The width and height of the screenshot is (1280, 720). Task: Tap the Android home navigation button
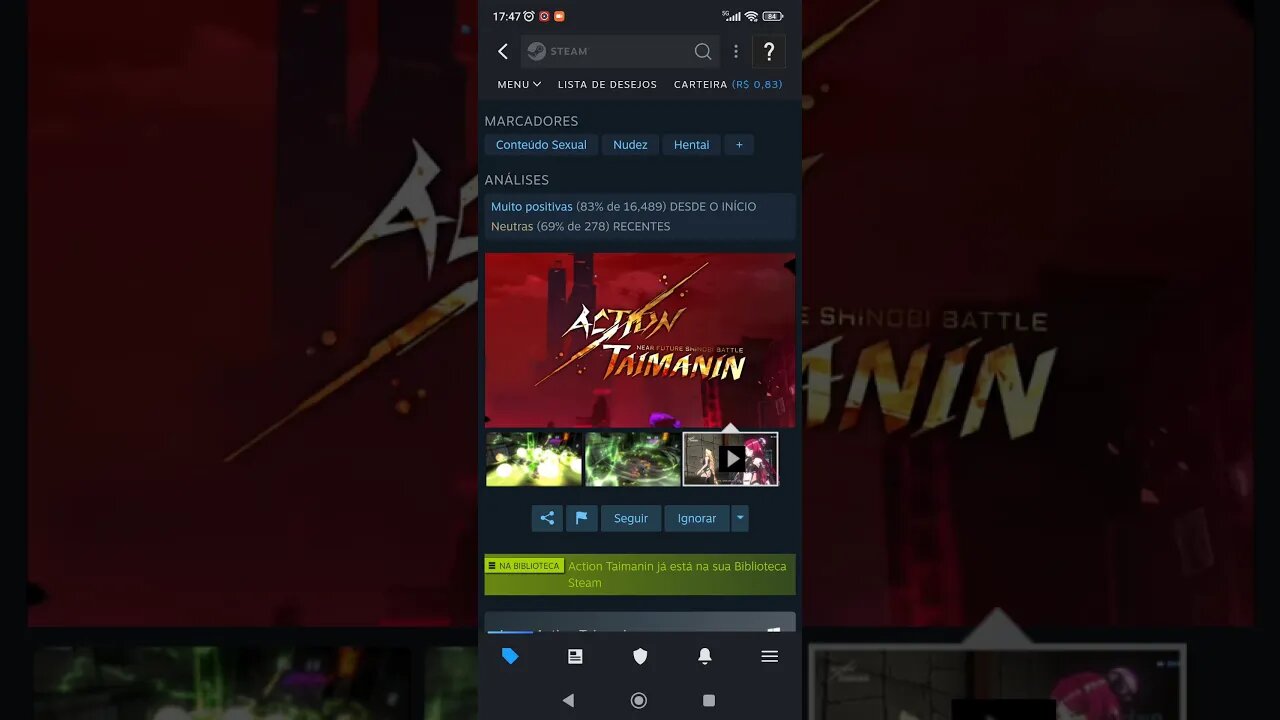[639, 700]
